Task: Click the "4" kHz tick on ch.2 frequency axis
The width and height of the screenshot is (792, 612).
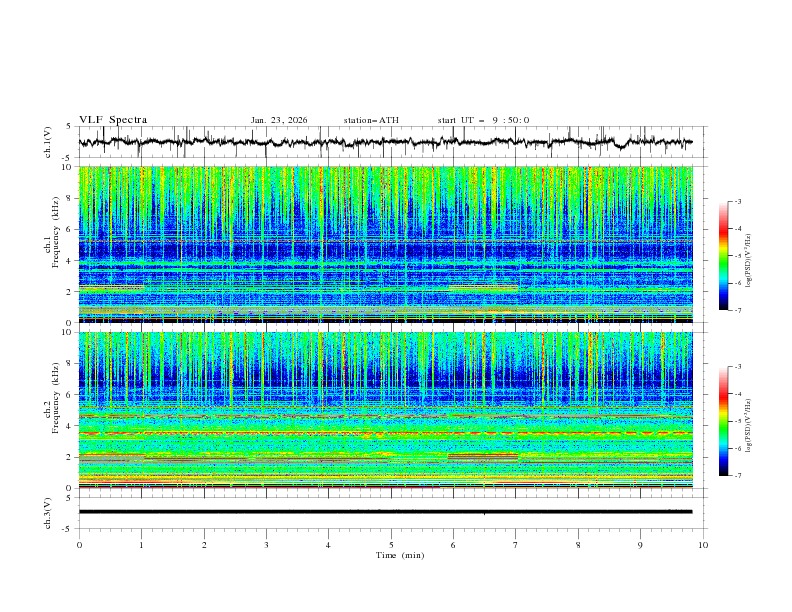Action: click(71, 426)
